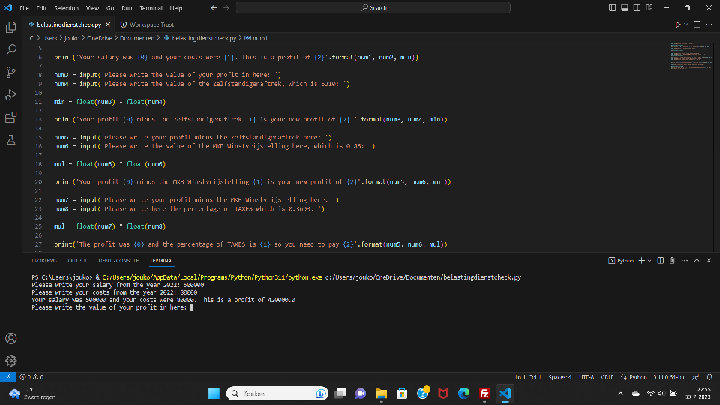Open the Accounts menu icon
This screenshot has height=405, width=720.
click(11, 337)
